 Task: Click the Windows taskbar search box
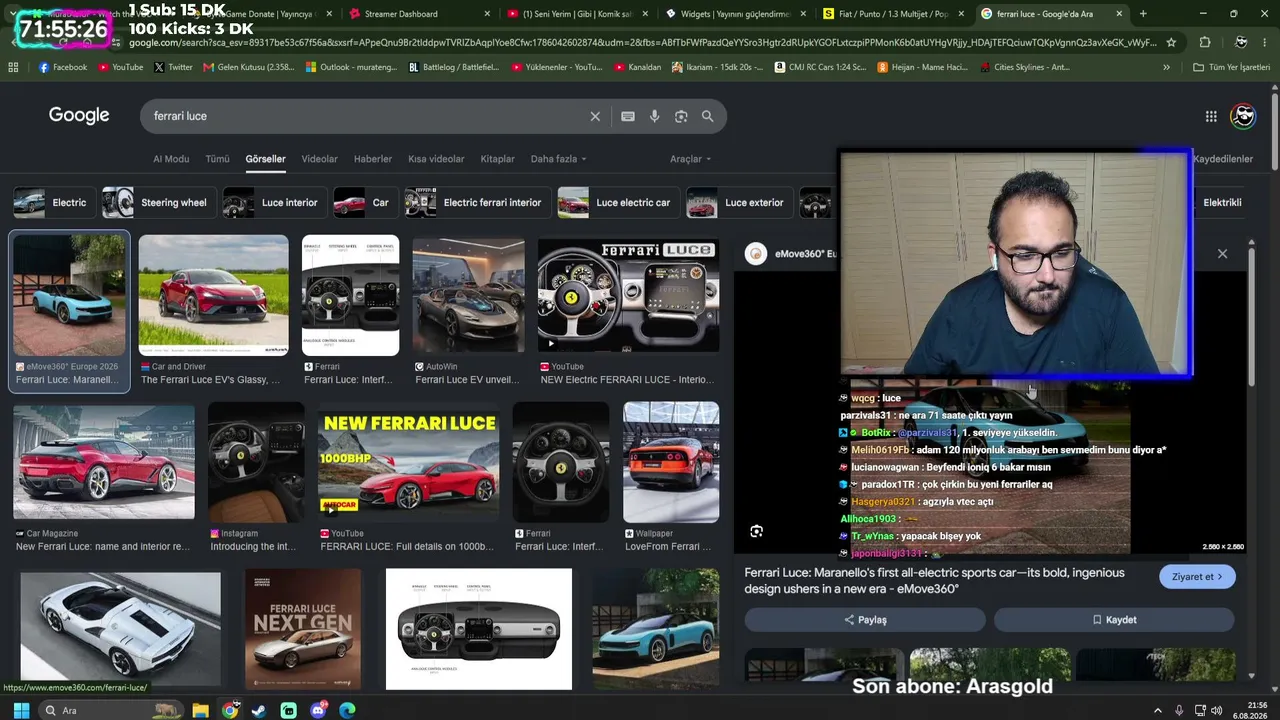tap(110, 710)
